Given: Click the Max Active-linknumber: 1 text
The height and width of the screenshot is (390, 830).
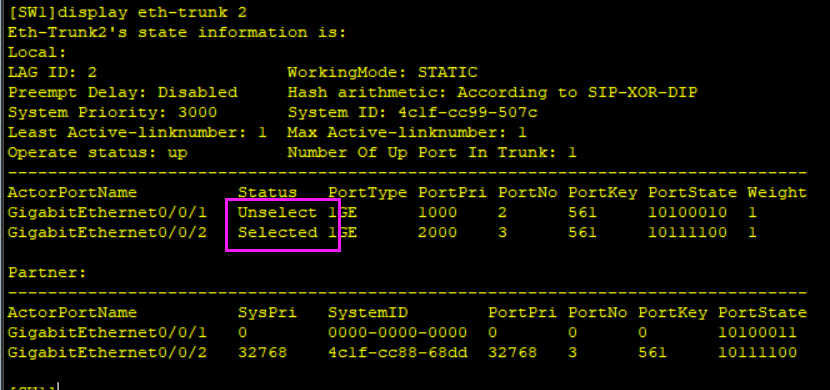Looking at the screenshot, I should [x=407, y=133].
